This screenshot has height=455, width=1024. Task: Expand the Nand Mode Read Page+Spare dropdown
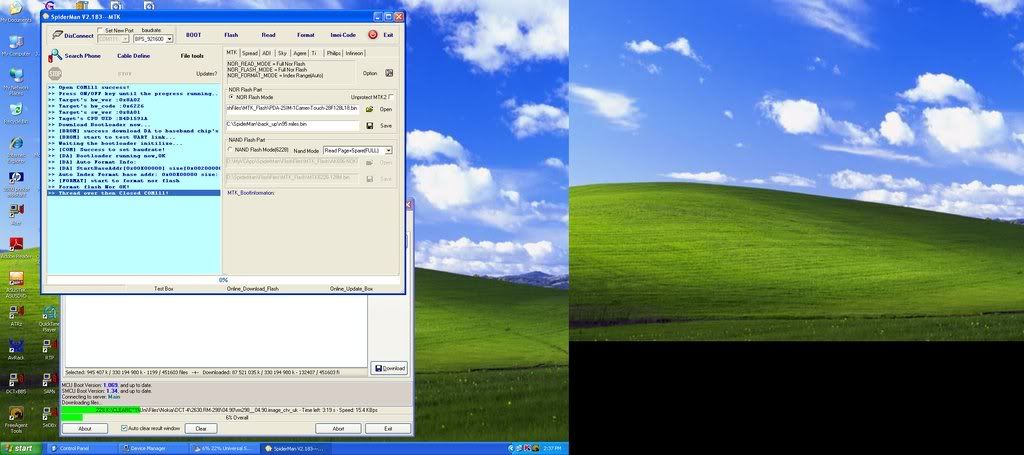point(357,150)
